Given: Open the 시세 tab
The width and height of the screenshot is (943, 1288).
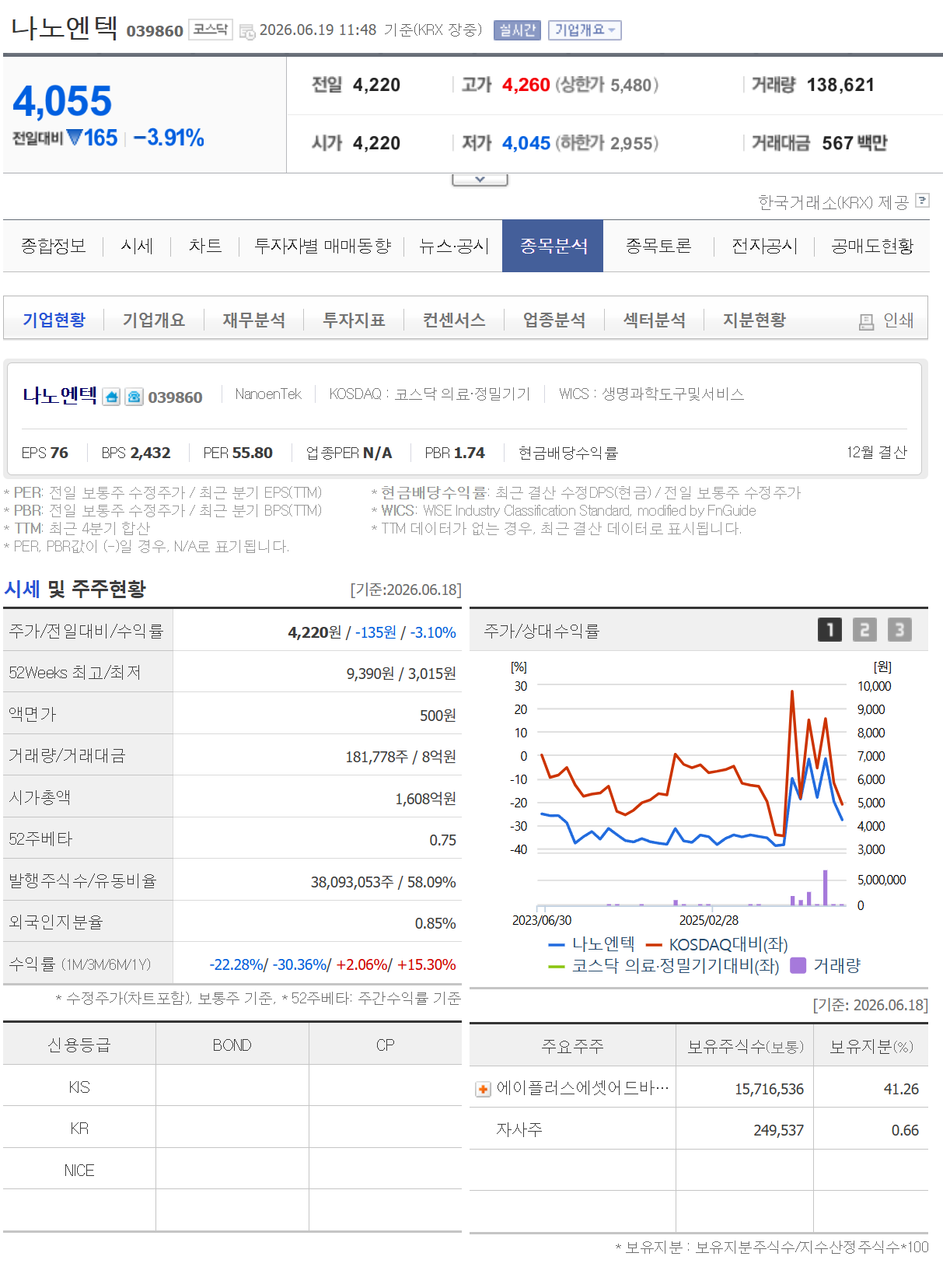Looking at the screenshot, I should [x=137, y=246].
